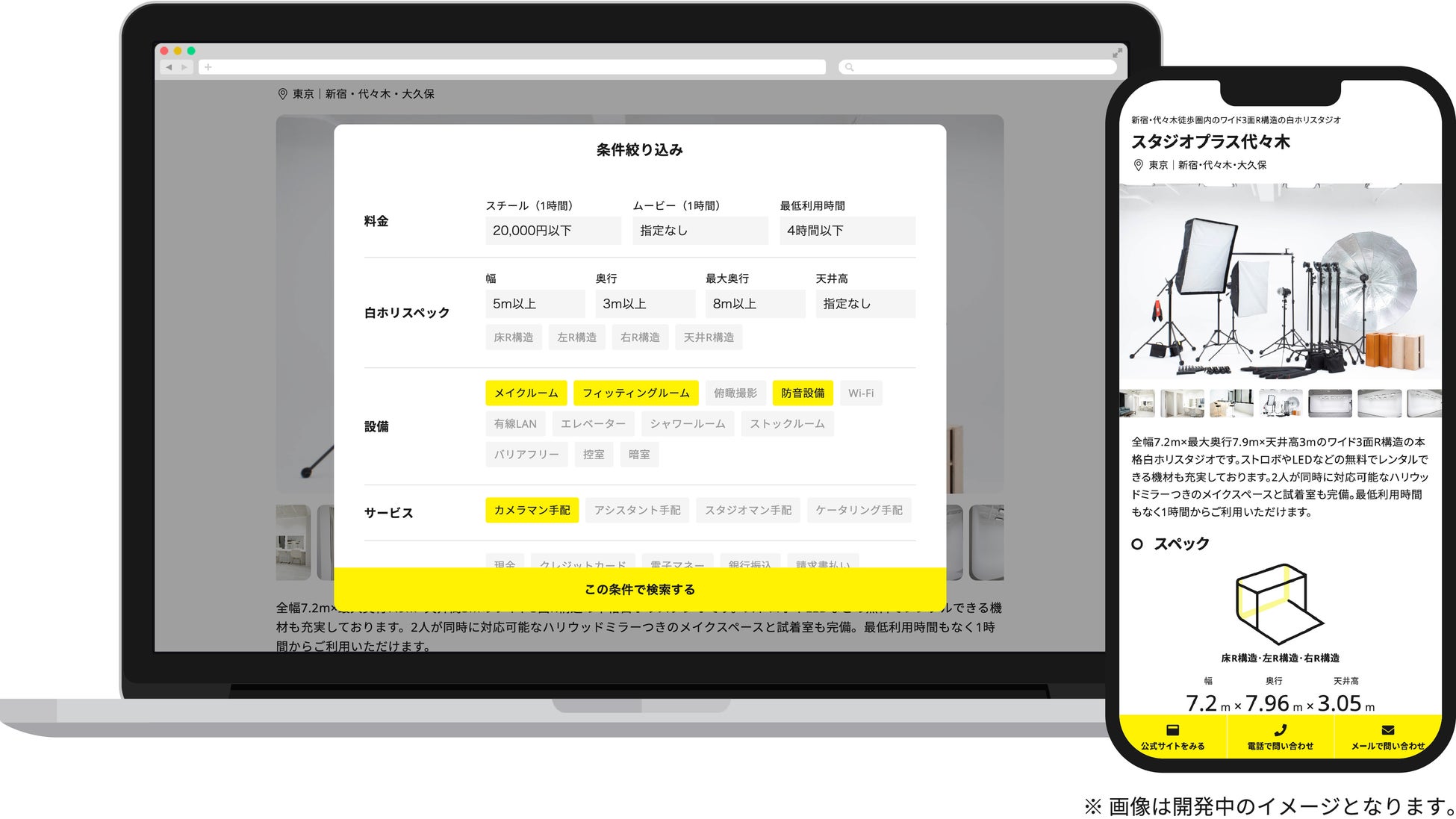Toggle off the メイクルーム filter tag

[526, 393]
